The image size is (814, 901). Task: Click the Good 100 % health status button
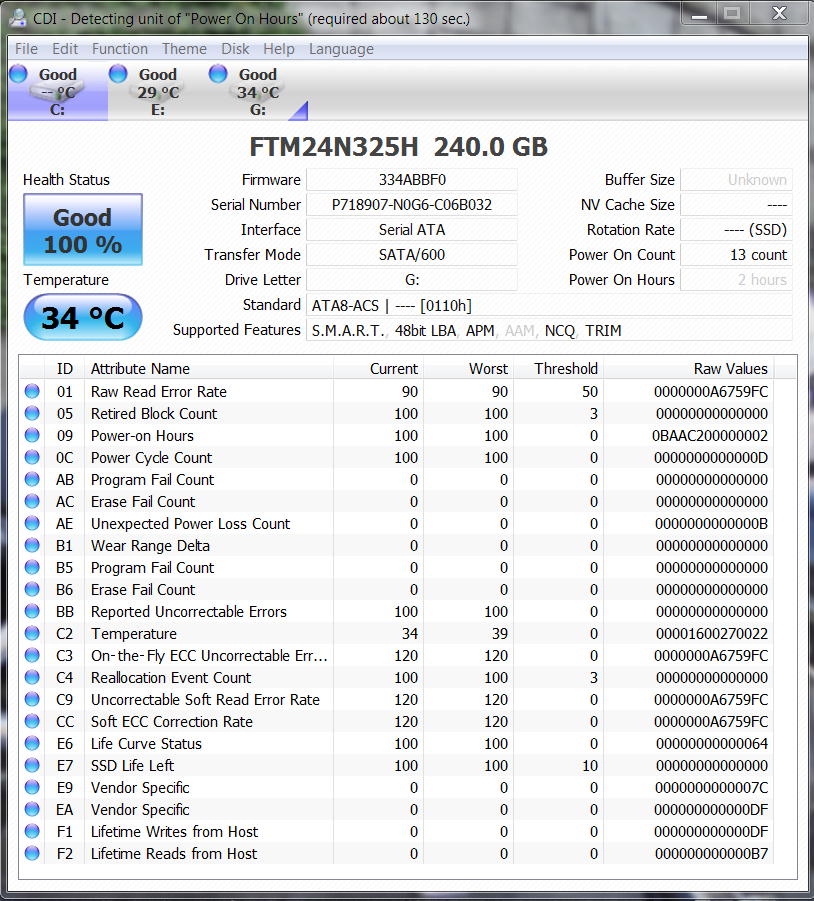83,230
